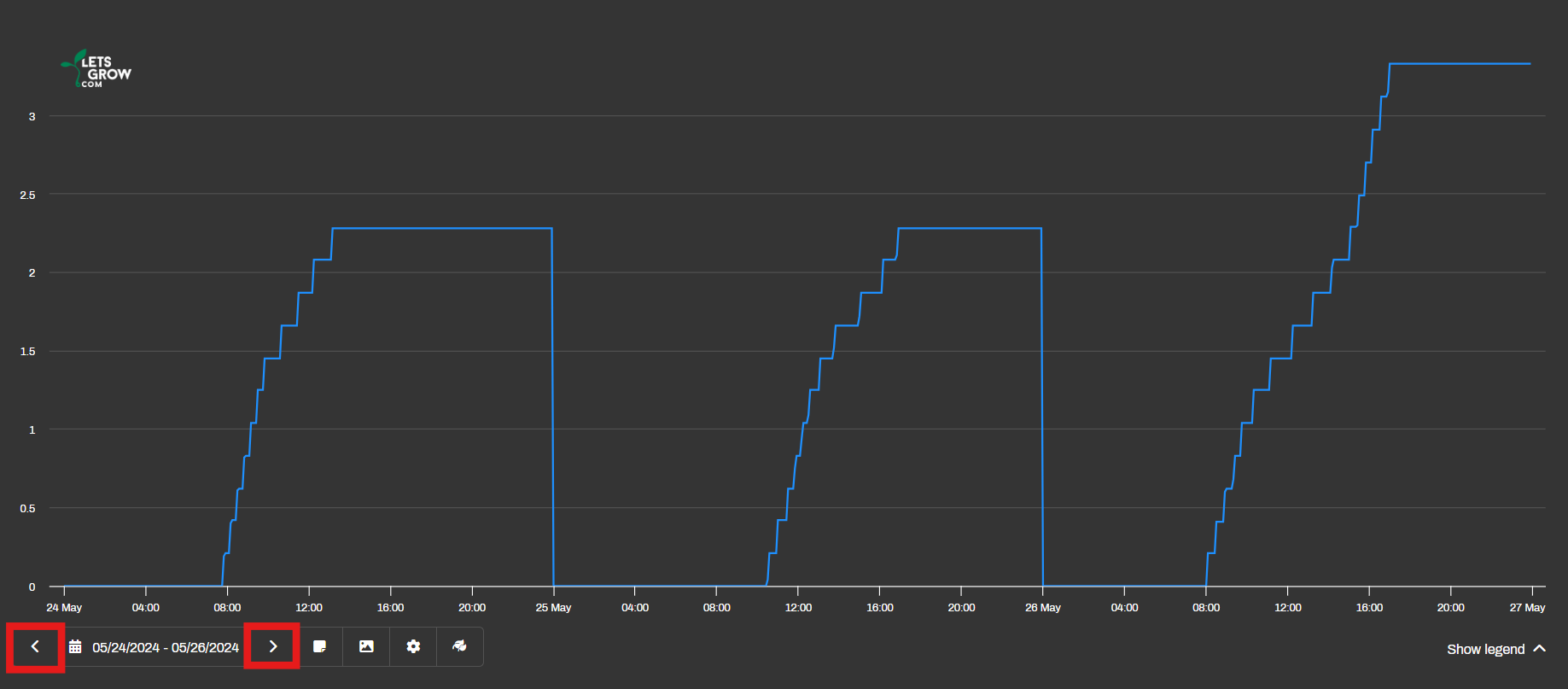Click the 26 May label on the x-axis
This screenshot has height=689, width=1568.
(x=1042, y=608)
